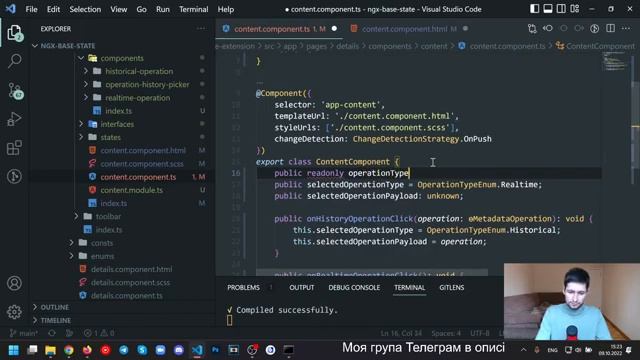This screenshot has width=640, height=360.
Task: Click the ENG language indicator in tray
Action: pos(552,350)
